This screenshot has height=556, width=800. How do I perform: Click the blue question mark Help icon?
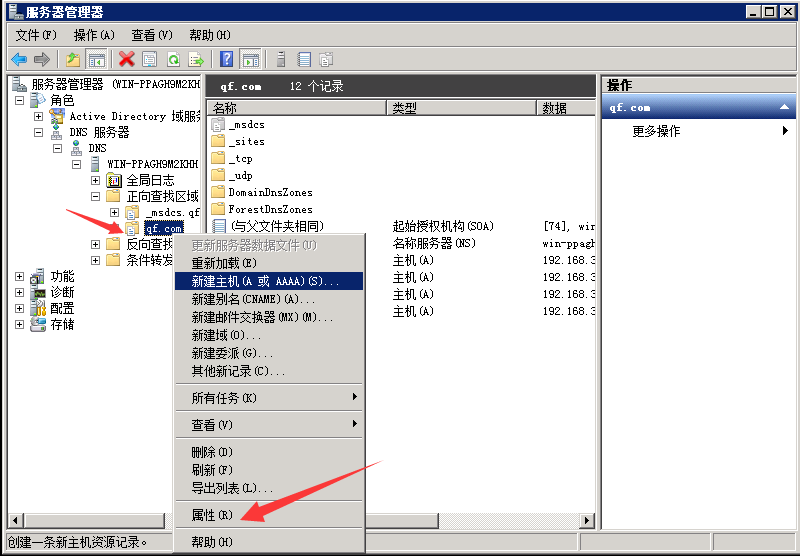227,60
